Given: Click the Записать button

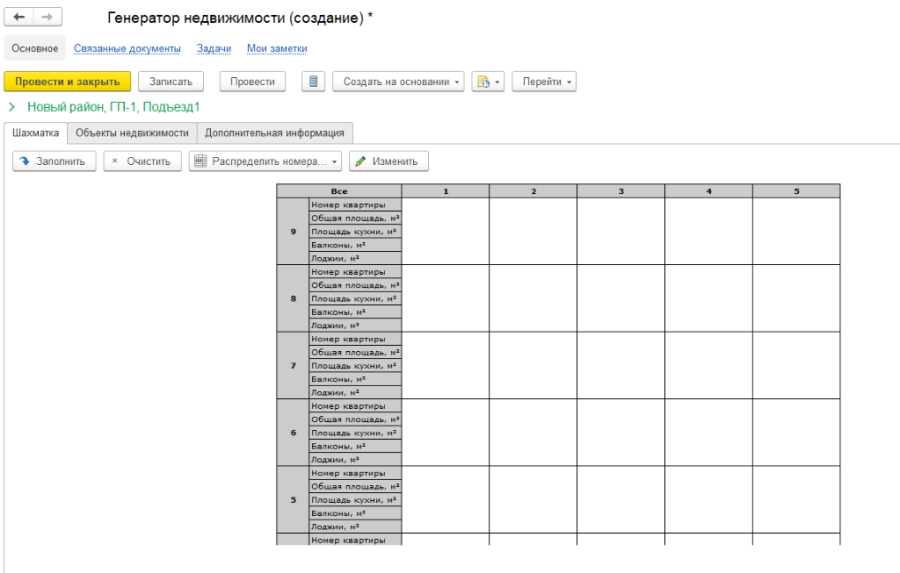Looking at the screenshot, I should coord(171,82).
